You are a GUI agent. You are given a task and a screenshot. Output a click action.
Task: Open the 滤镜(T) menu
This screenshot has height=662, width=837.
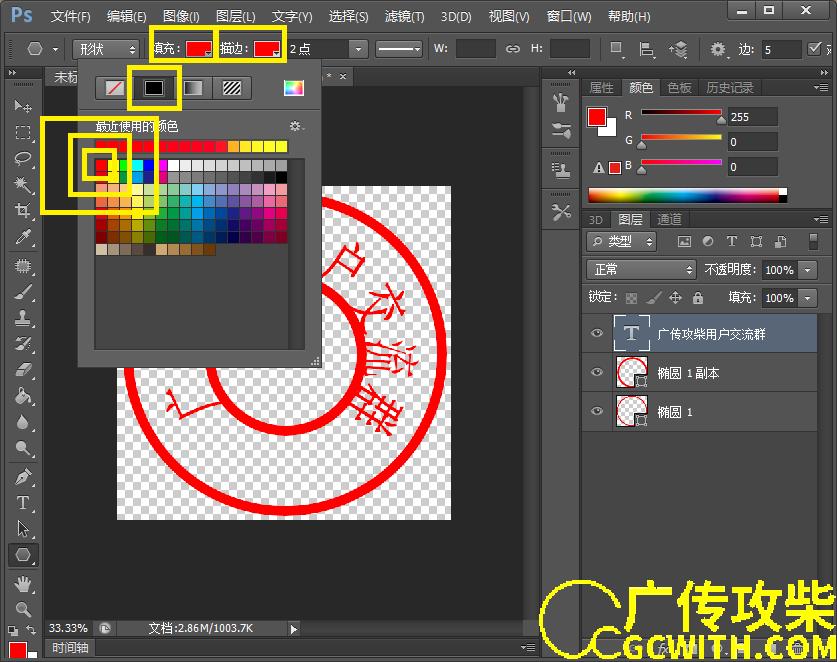coord(404,17)
